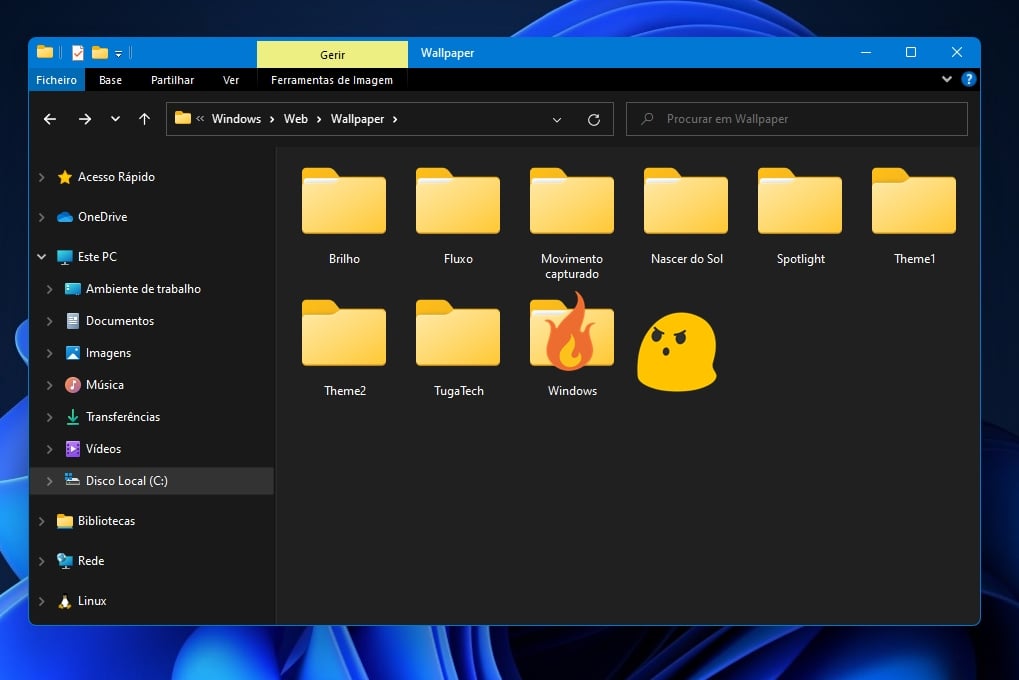This screenshot has width=1019, height=680.
Task: Open Vídeos in the sidebar
Action: [x=103, y=449]
